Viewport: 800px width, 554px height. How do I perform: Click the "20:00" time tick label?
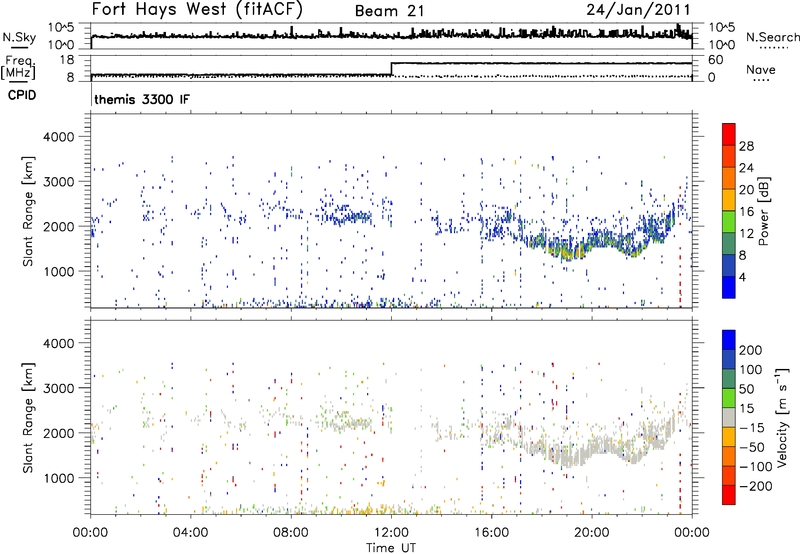tap(592, 533)
